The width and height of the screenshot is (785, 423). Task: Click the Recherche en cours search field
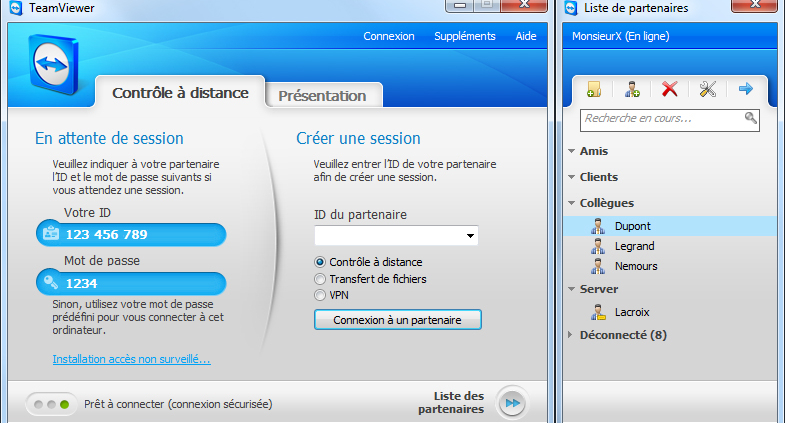669,120
